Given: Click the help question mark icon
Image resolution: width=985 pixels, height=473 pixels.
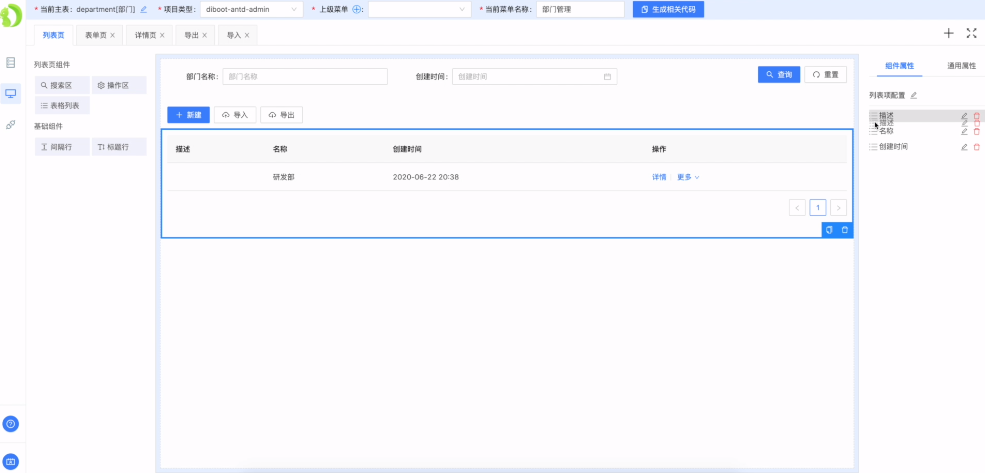Looking at the screenshot, I should (11, 424).
